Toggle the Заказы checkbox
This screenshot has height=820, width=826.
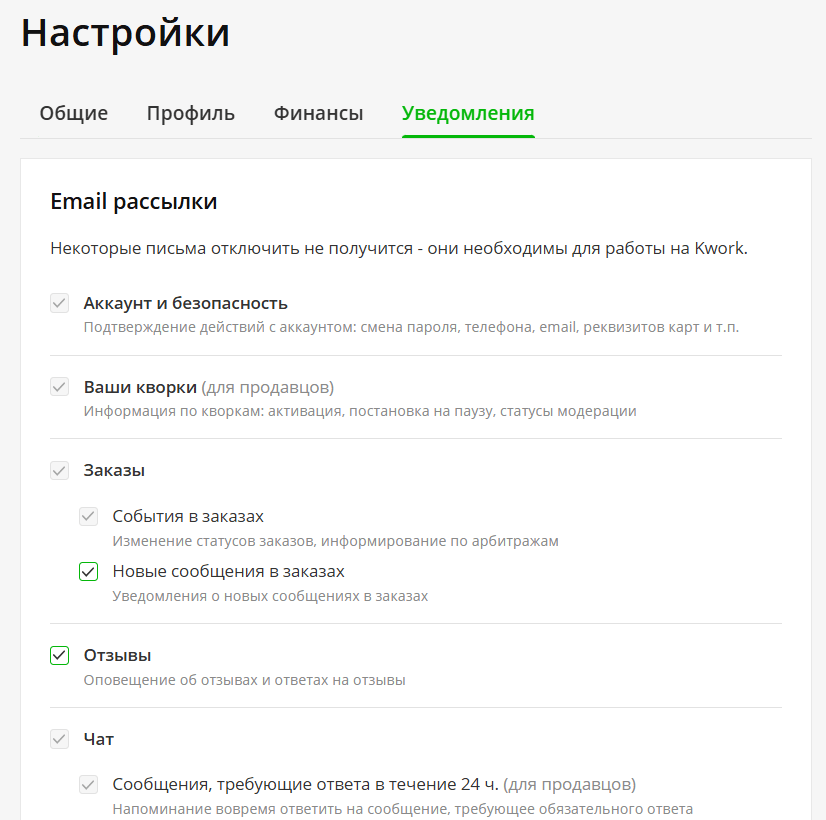coord(60,470)
